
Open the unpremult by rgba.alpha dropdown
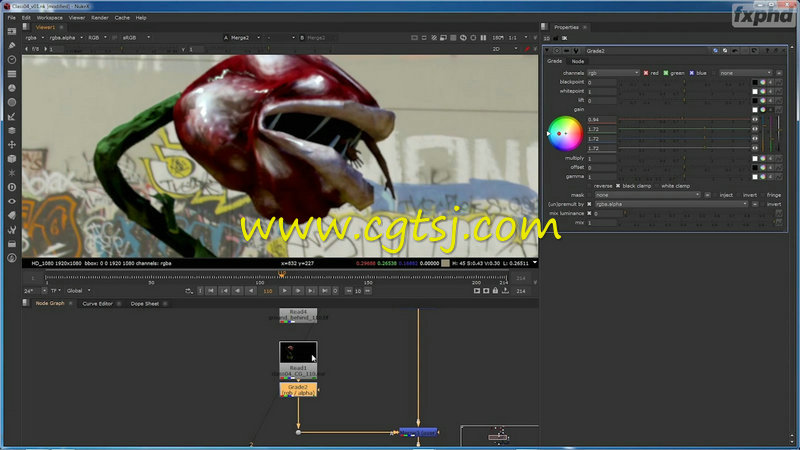[671, 204]
